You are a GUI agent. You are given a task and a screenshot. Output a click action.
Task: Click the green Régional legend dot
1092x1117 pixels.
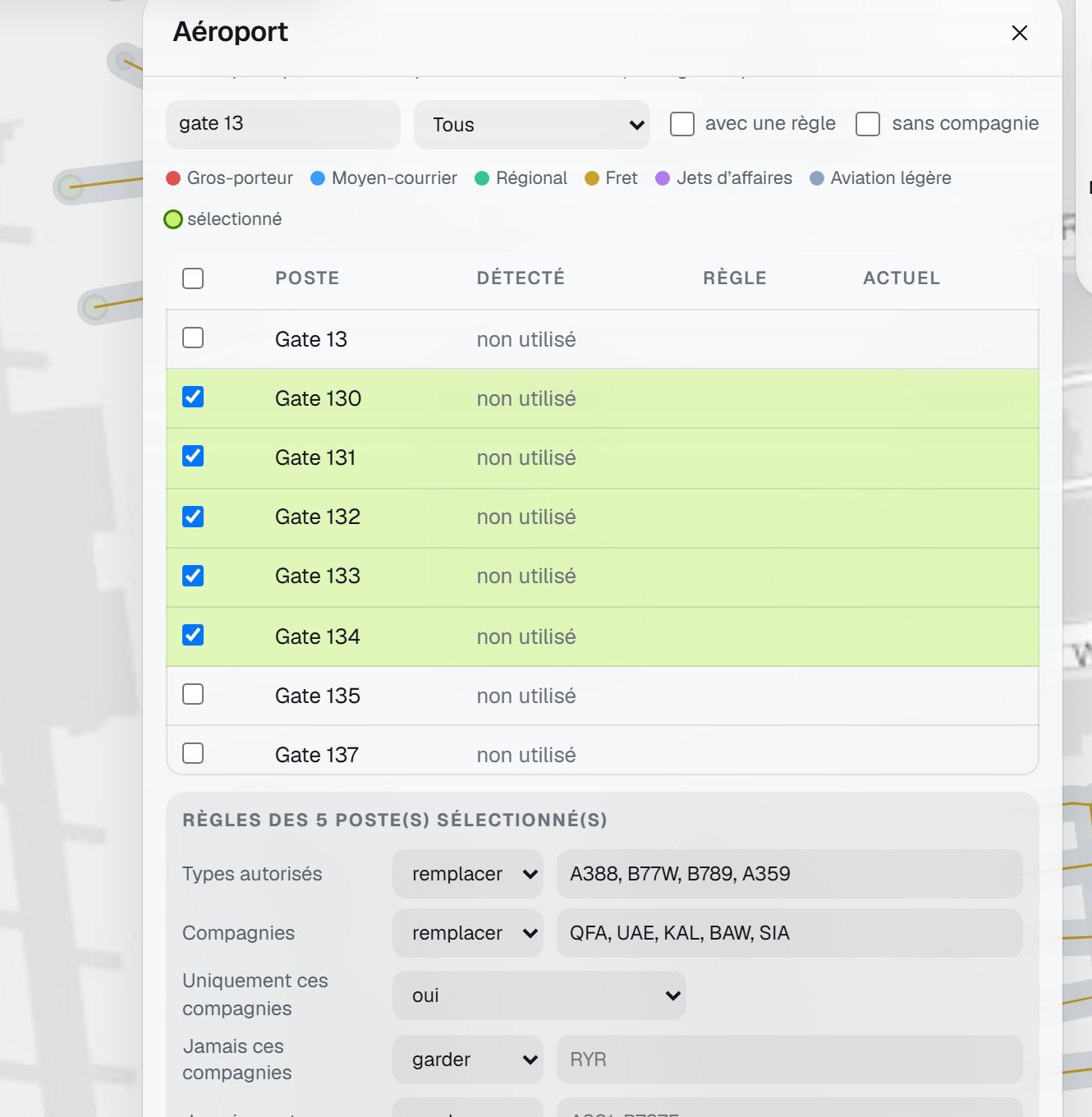pyautogui.click(x=482, y=178)
